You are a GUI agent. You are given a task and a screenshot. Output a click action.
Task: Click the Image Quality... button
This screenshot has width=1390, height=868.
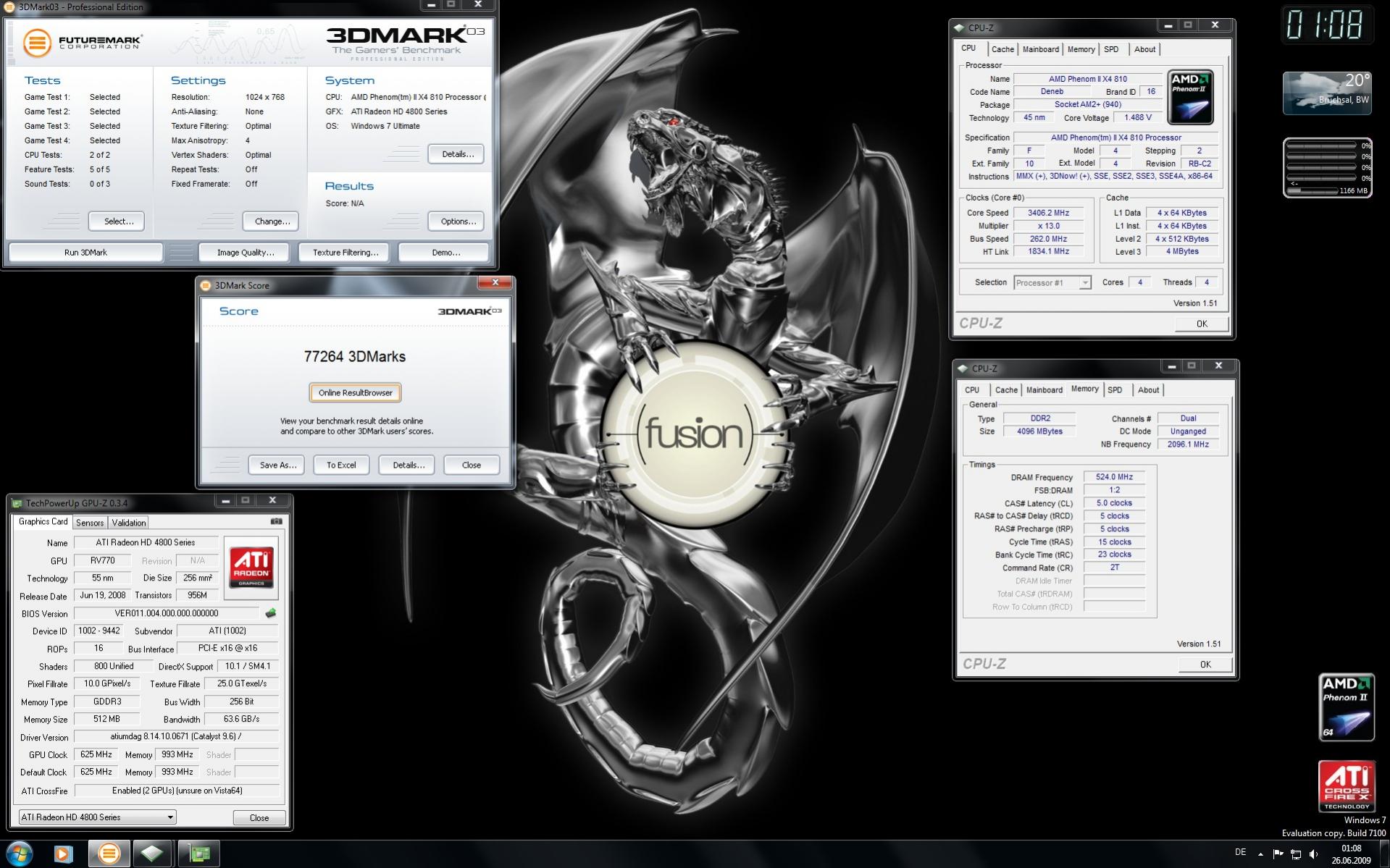(246, 253)
